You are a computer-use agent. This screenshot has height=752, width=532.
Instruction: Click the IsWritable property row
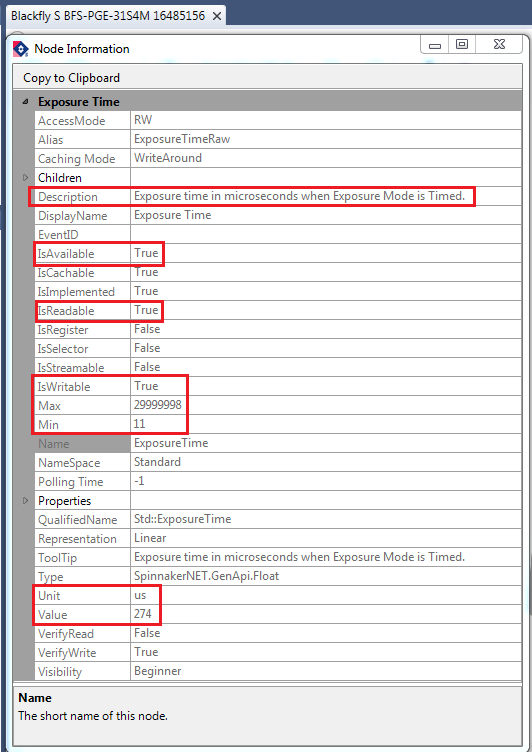pos(278,387)
